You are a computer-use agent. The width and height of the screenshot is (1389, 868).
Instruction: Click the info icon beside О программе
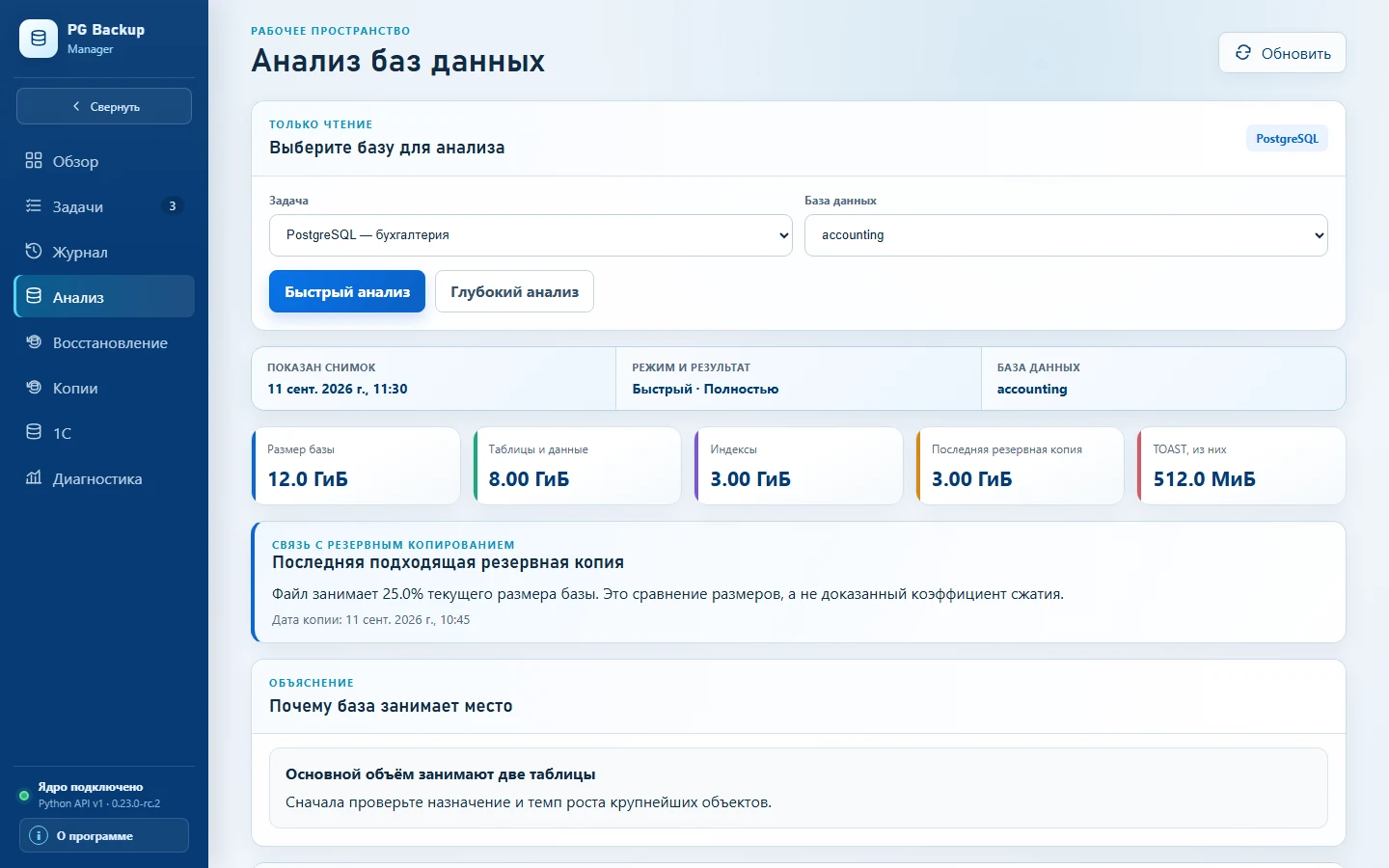click(39, 835)
